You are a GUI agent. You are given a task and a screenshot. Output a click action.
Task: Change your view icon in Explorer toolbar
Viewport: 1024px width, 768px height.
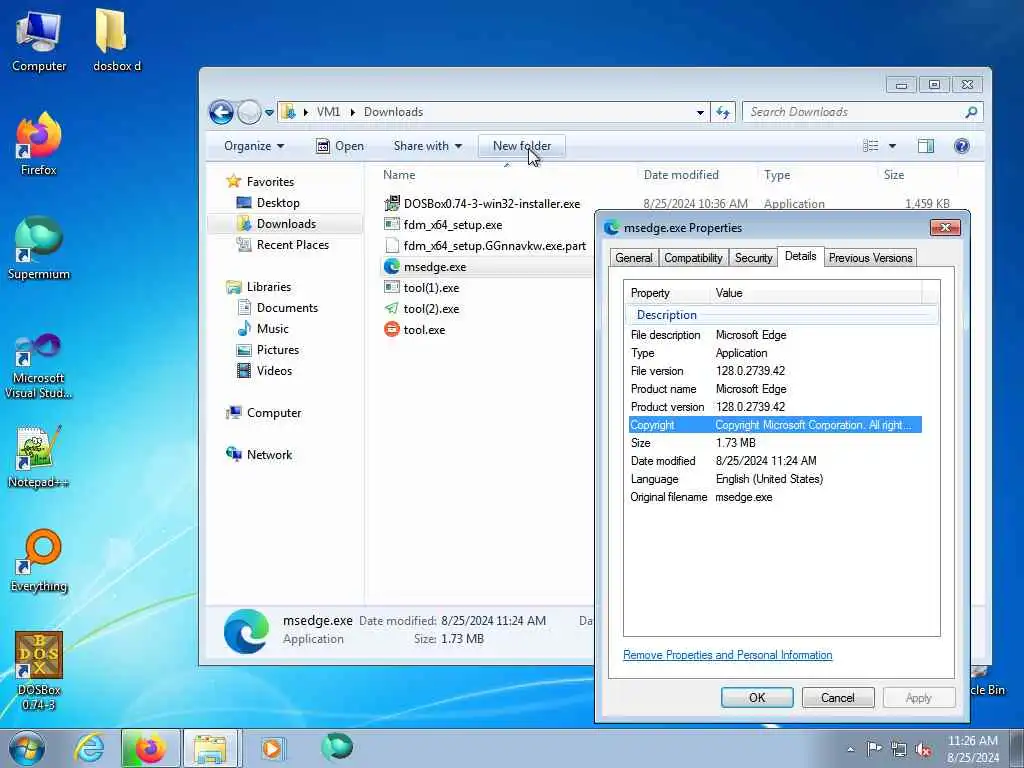[x=871, y=146]
